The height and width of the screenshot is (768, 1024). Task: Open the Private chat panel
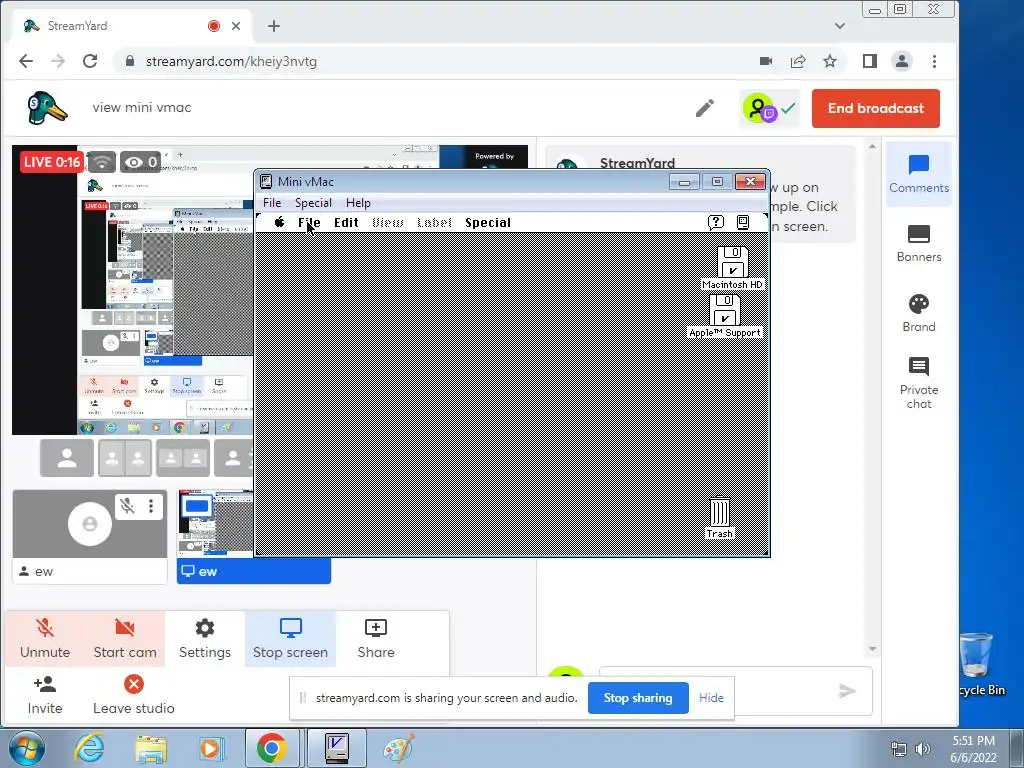point(919,383)
